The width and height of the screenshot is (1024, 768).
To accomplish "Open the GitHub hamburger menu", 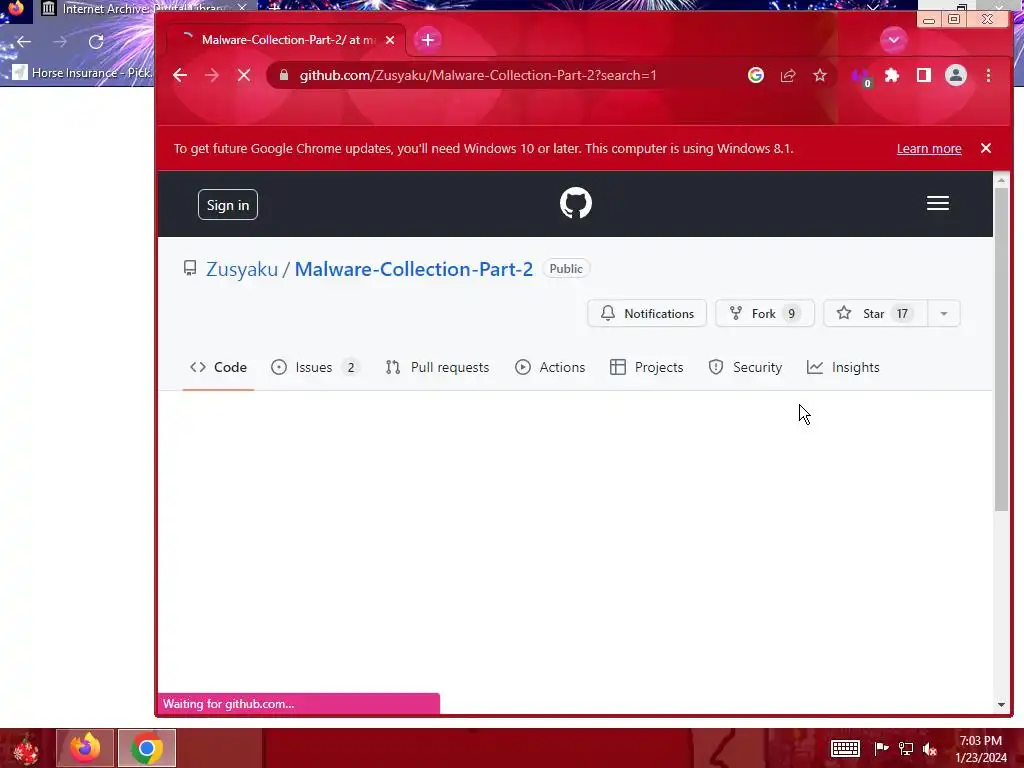I will (937, 203).
